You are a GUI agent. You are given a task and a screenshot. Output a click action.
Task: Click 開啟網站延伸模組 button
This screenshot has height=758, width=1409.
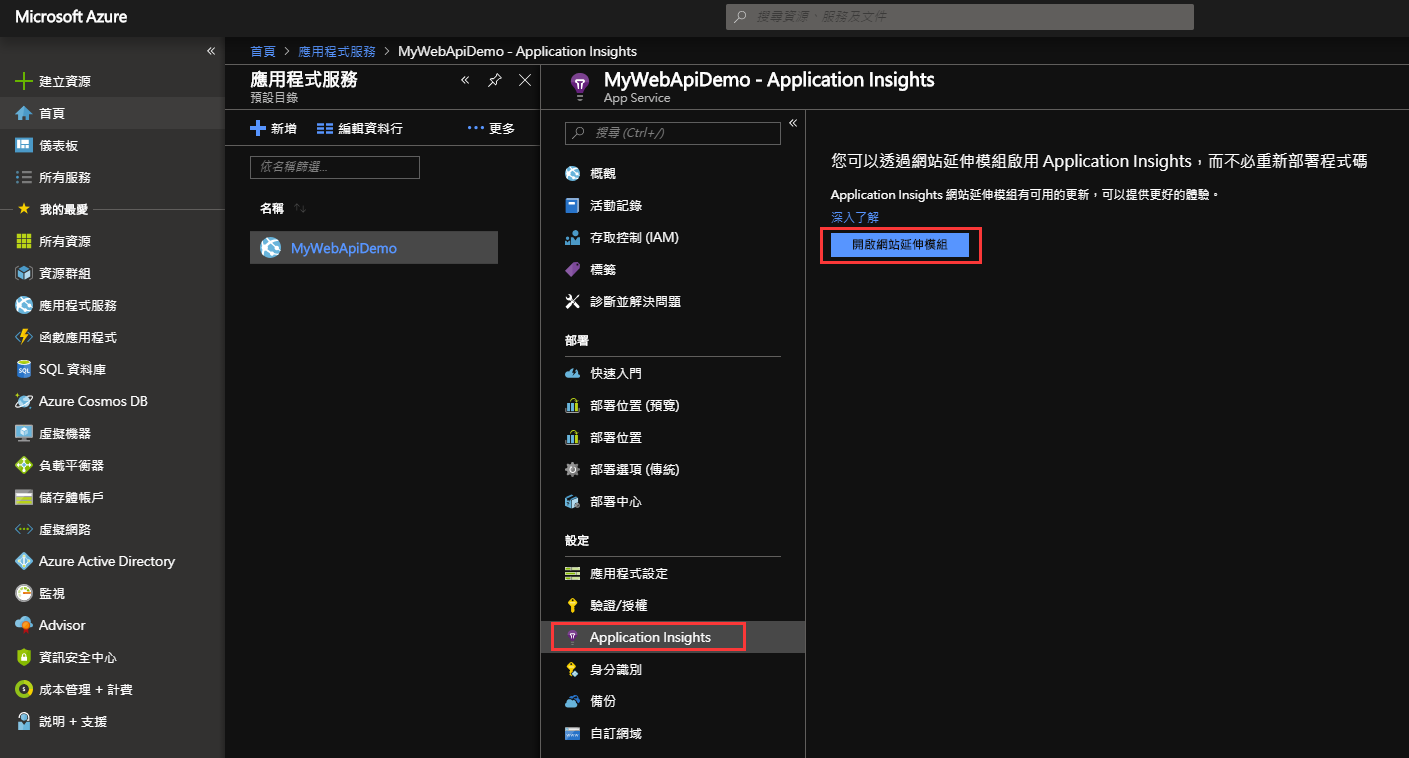pos(899,245)
